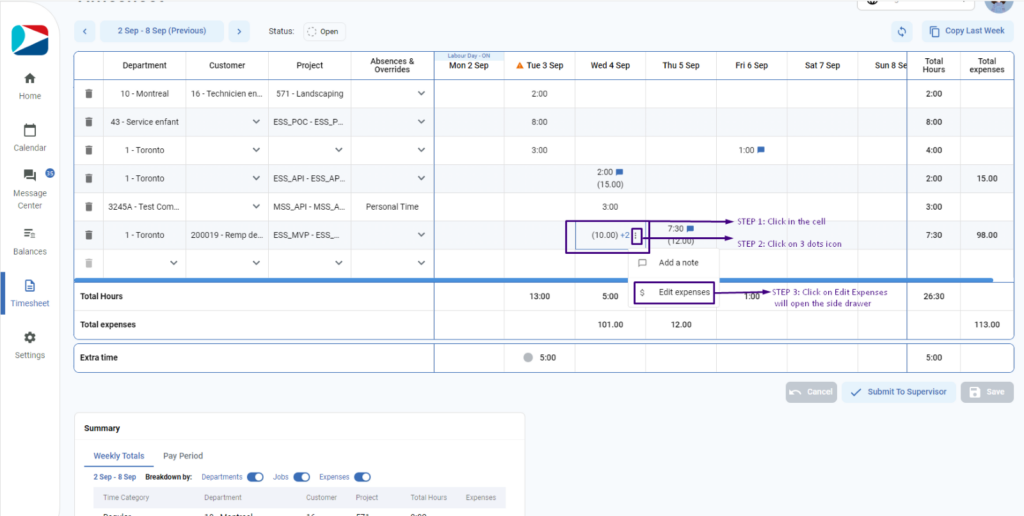Click the horizontal scrollbar below the grid
The width and height of the screenshot is (1024, 516).
(x=534, y=280)
